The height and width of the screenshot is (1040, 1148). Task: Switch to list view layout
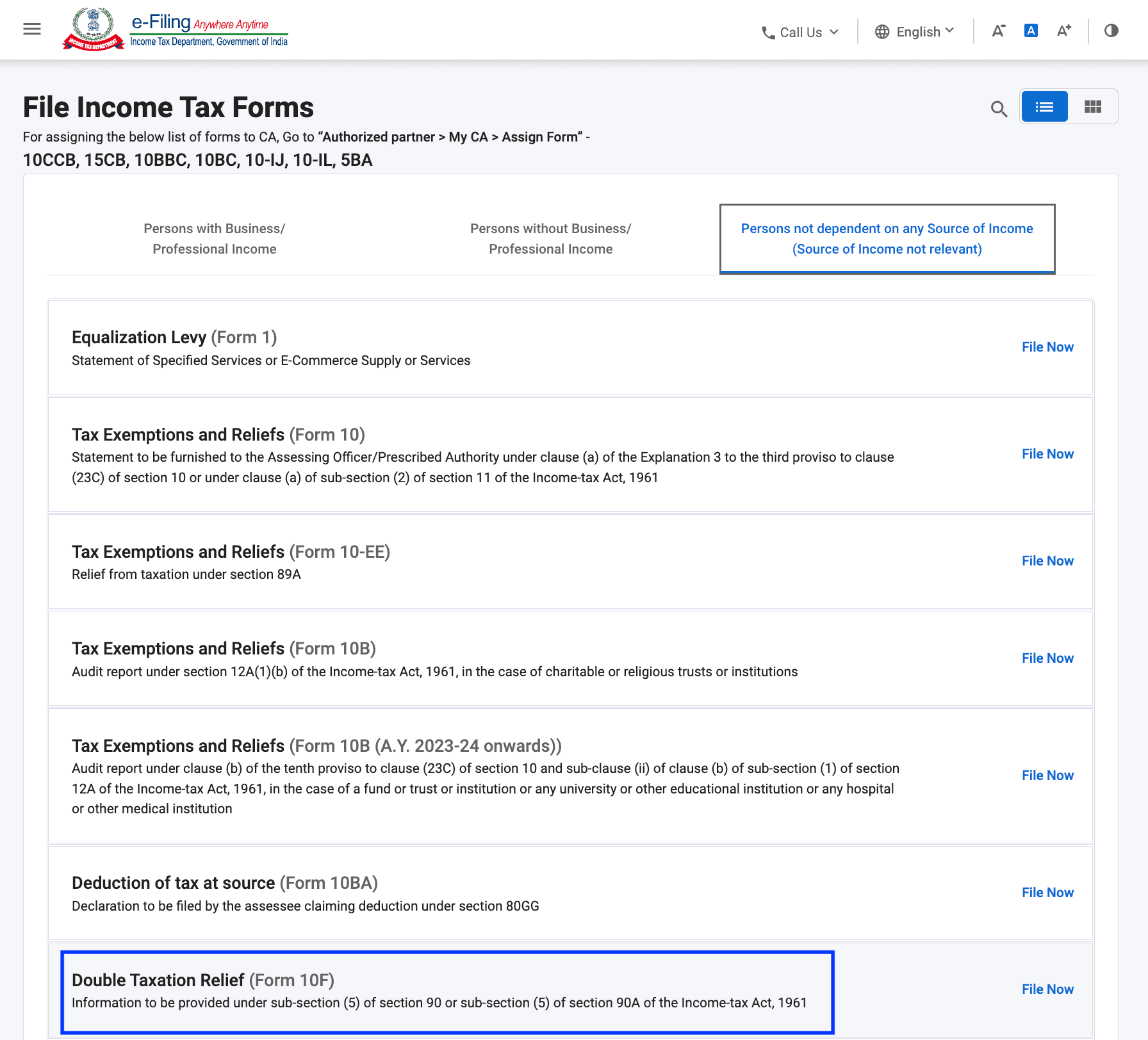coord(1044,106)
